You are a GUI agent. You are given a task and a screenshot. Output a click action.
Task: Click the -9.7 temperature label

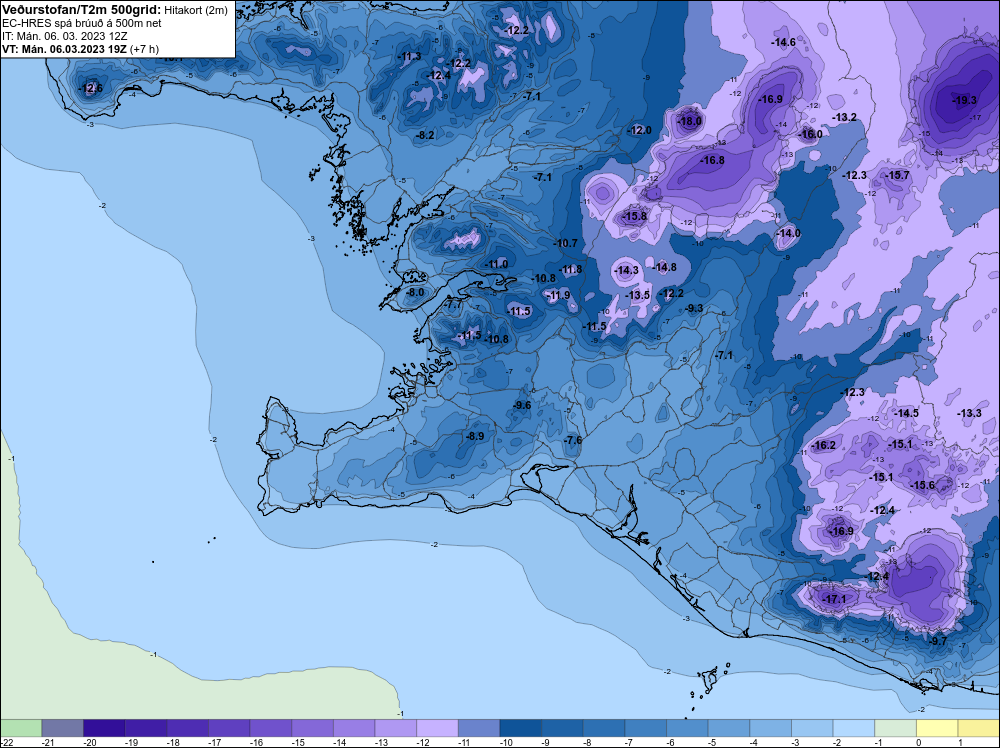(939, 642)
